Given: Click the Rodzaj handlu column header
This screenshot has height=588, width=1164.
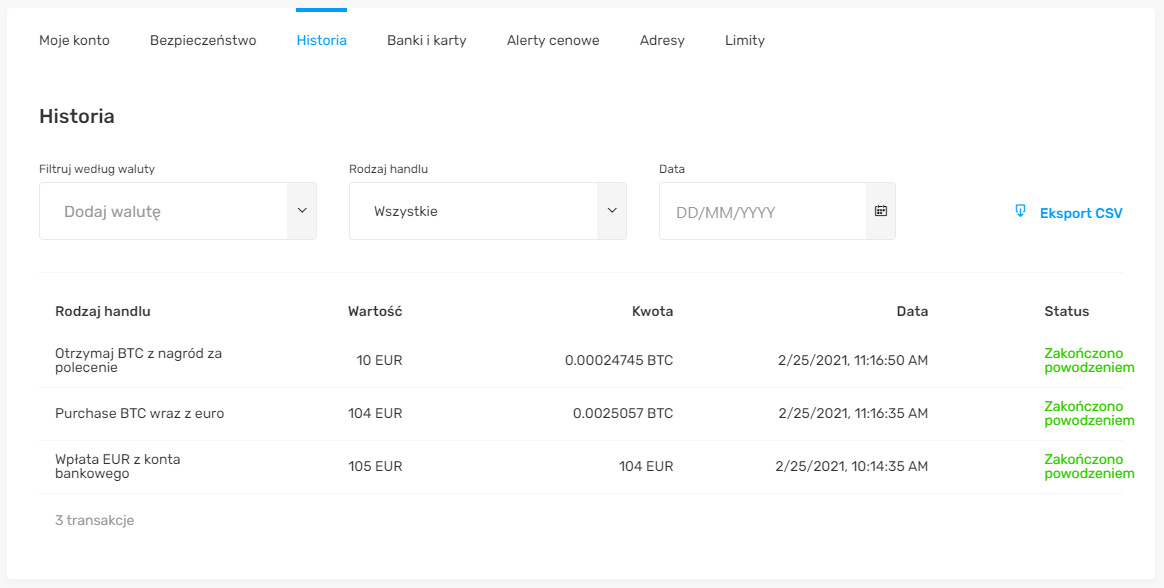Looking at the screenshot, I should (x=102, y=311).
